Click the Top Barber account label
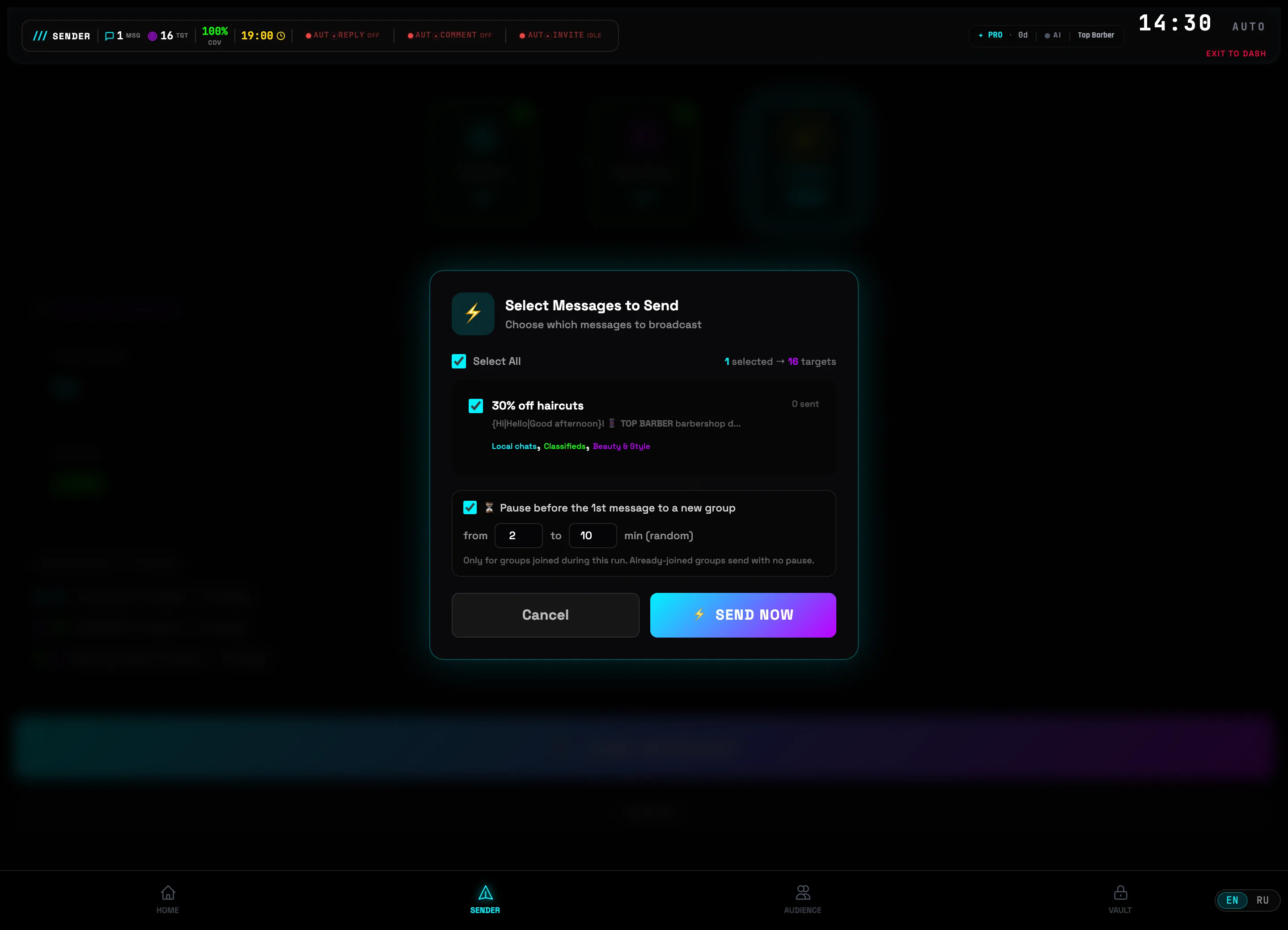 (1096, 35)
